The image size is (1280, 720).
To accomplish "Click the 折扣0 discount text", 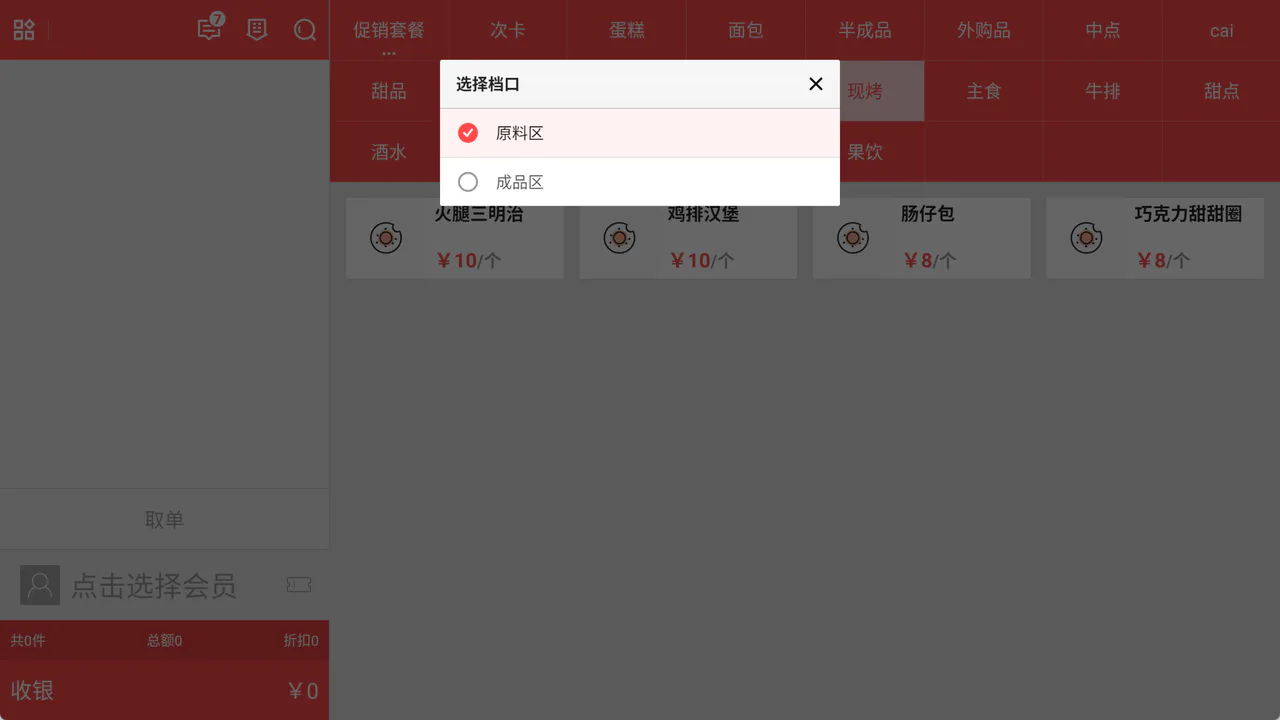I will pos(301,641).
